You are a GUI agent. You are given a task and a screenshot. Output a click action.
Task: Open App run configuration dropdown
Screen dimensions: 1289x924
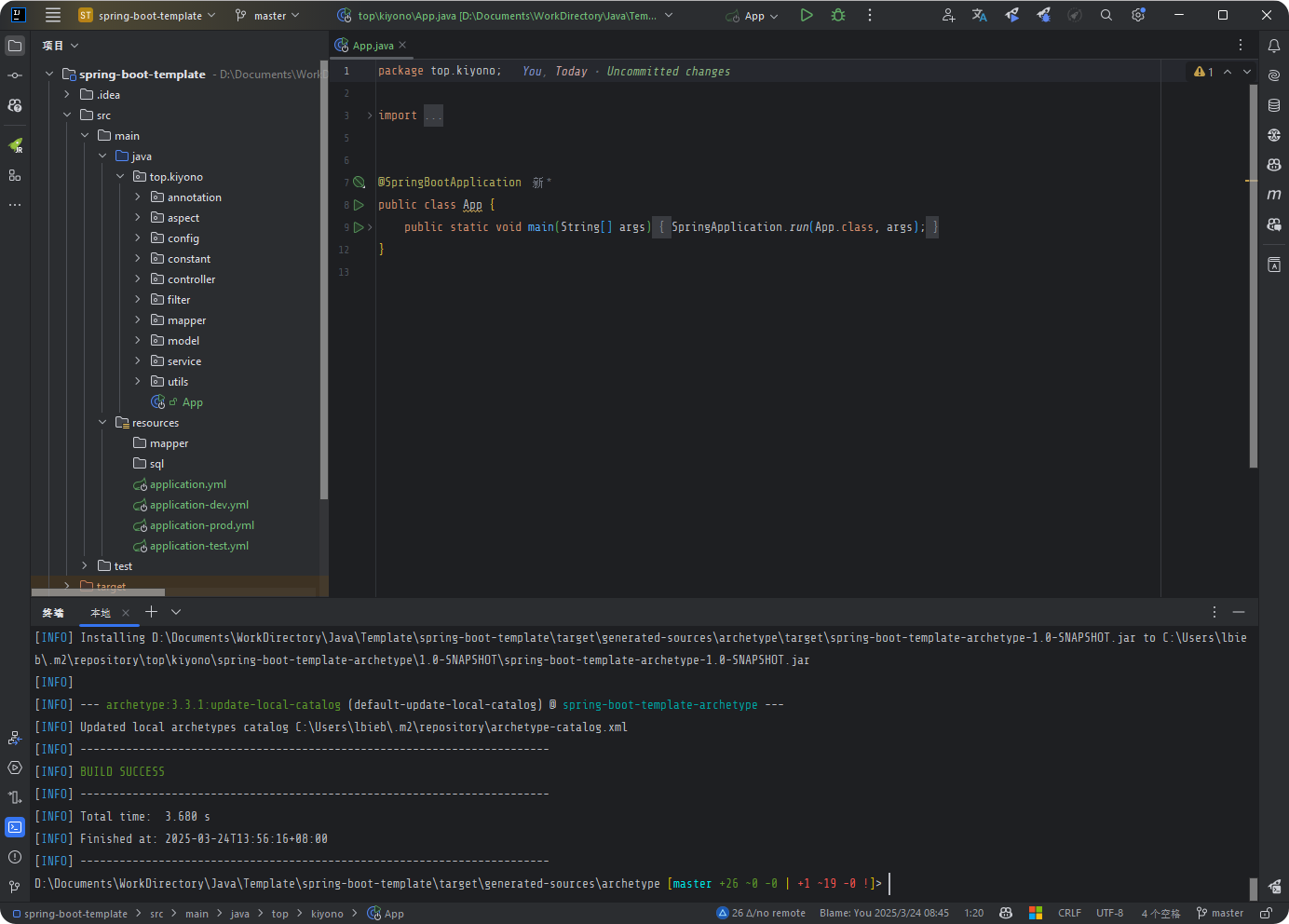click(x=753, y=15)
